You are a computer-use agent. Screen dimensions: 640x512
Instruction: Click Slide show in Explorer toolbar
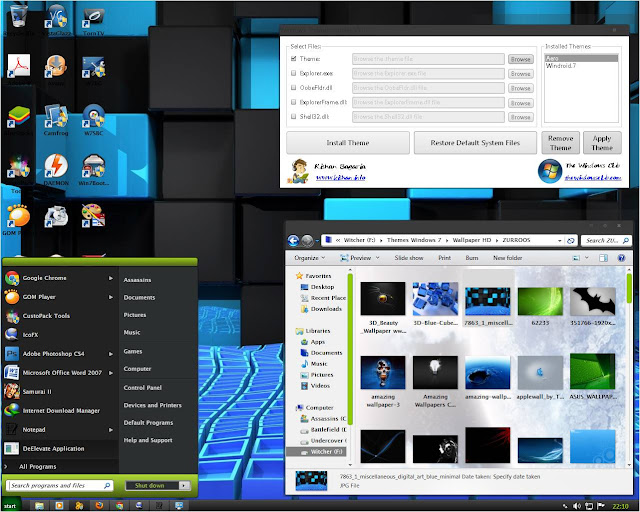[x=409, y=258]
